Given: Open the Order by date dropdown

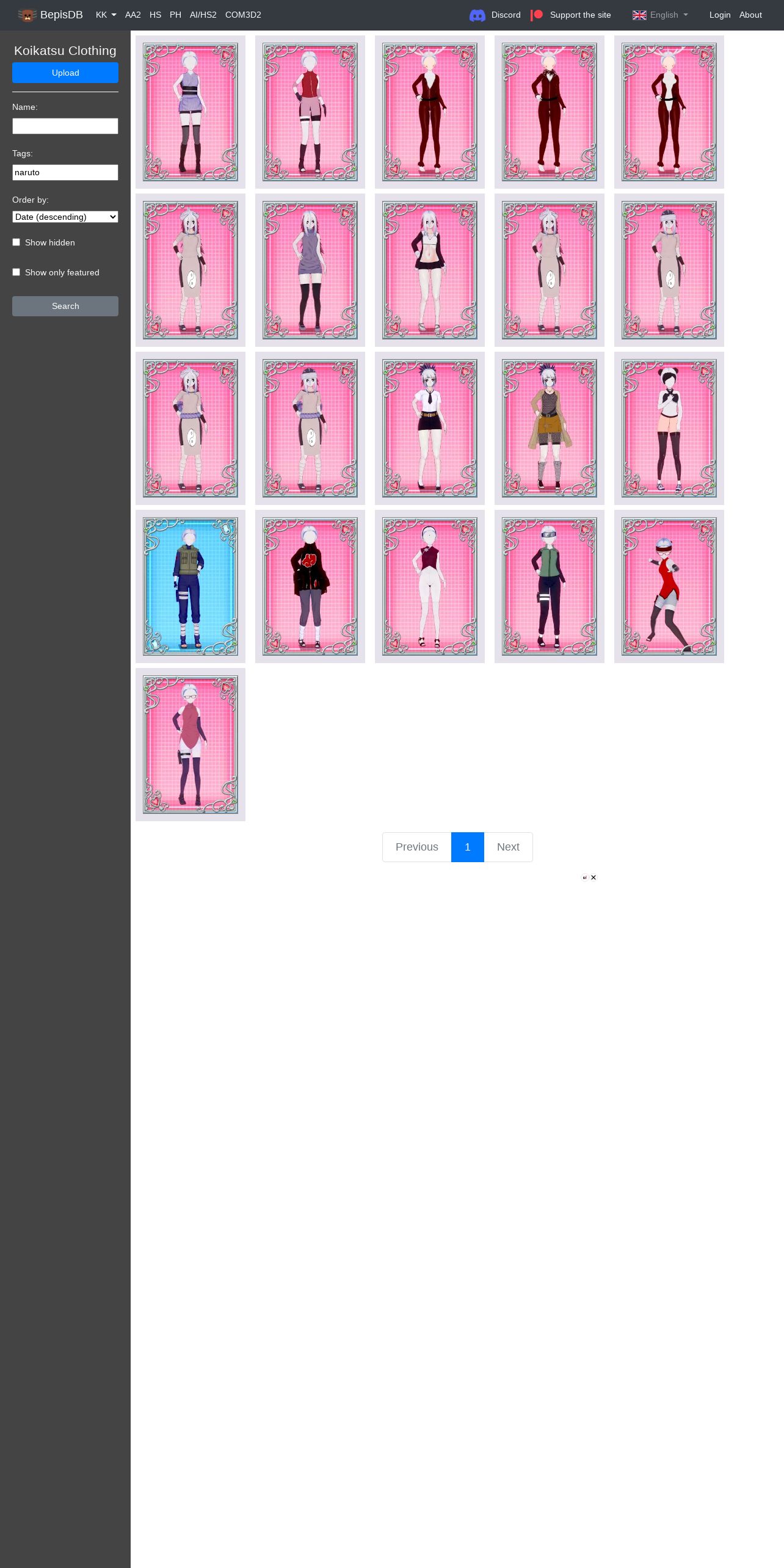Looking at the screenshot, I should (x=65, y=217).
